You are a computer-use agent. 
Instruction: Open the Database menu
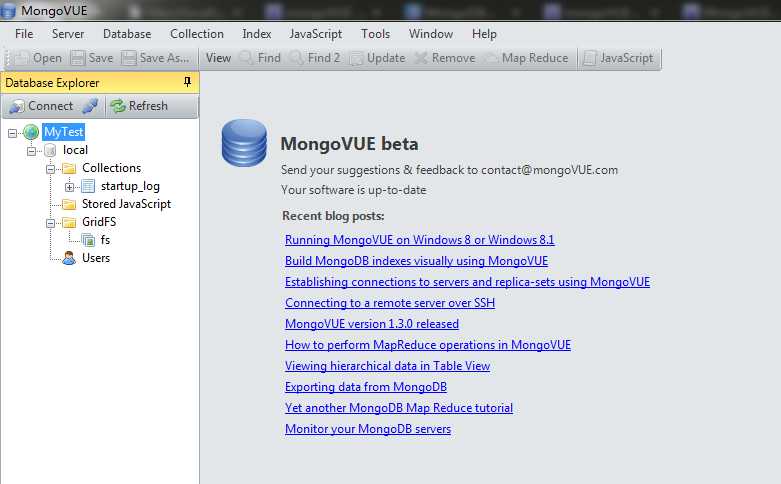click(127, 34)
